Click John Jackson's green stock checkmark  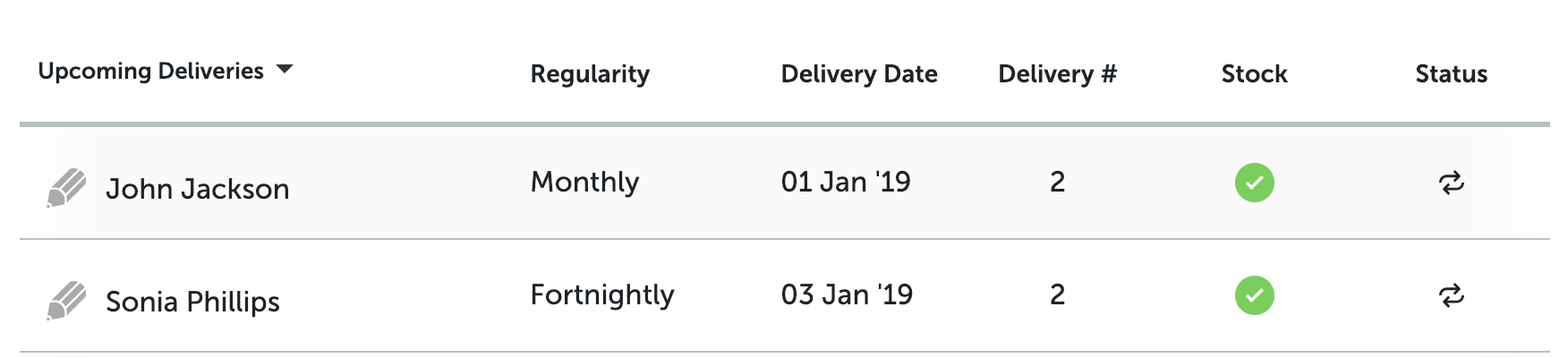pos(1254,183)
